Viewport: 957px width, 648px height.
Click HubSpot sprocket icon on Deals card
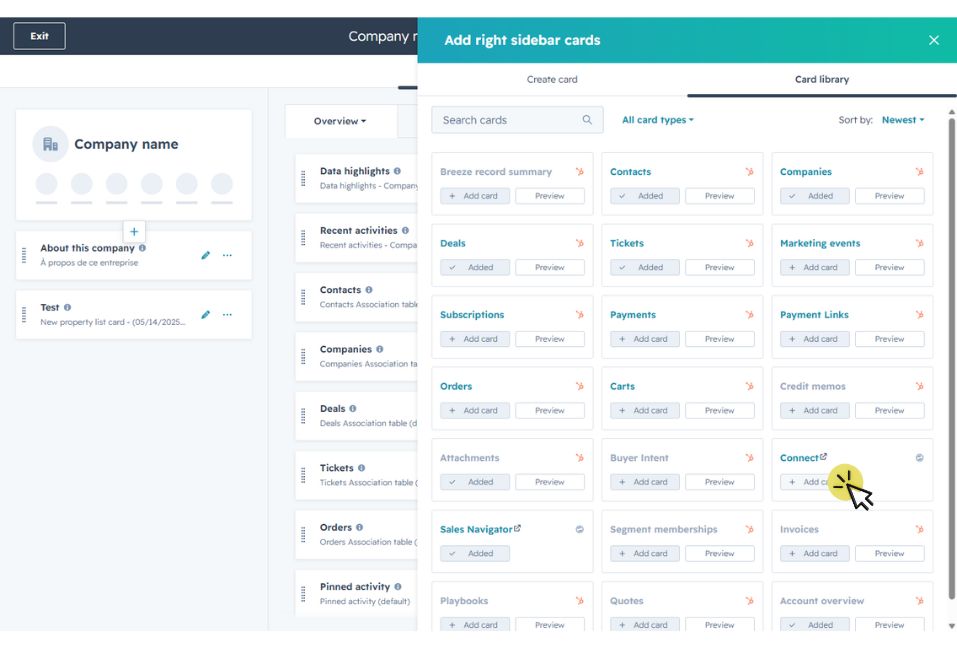coord(579,243)
